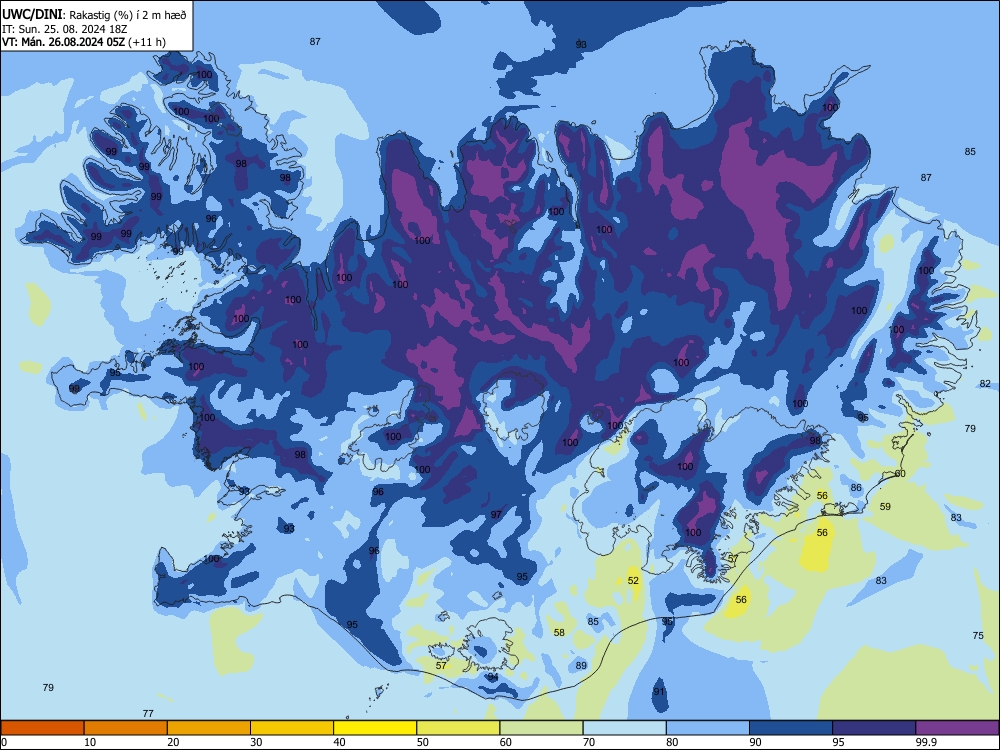Click the '52' humidity value on the map

[x=633, y=580]
